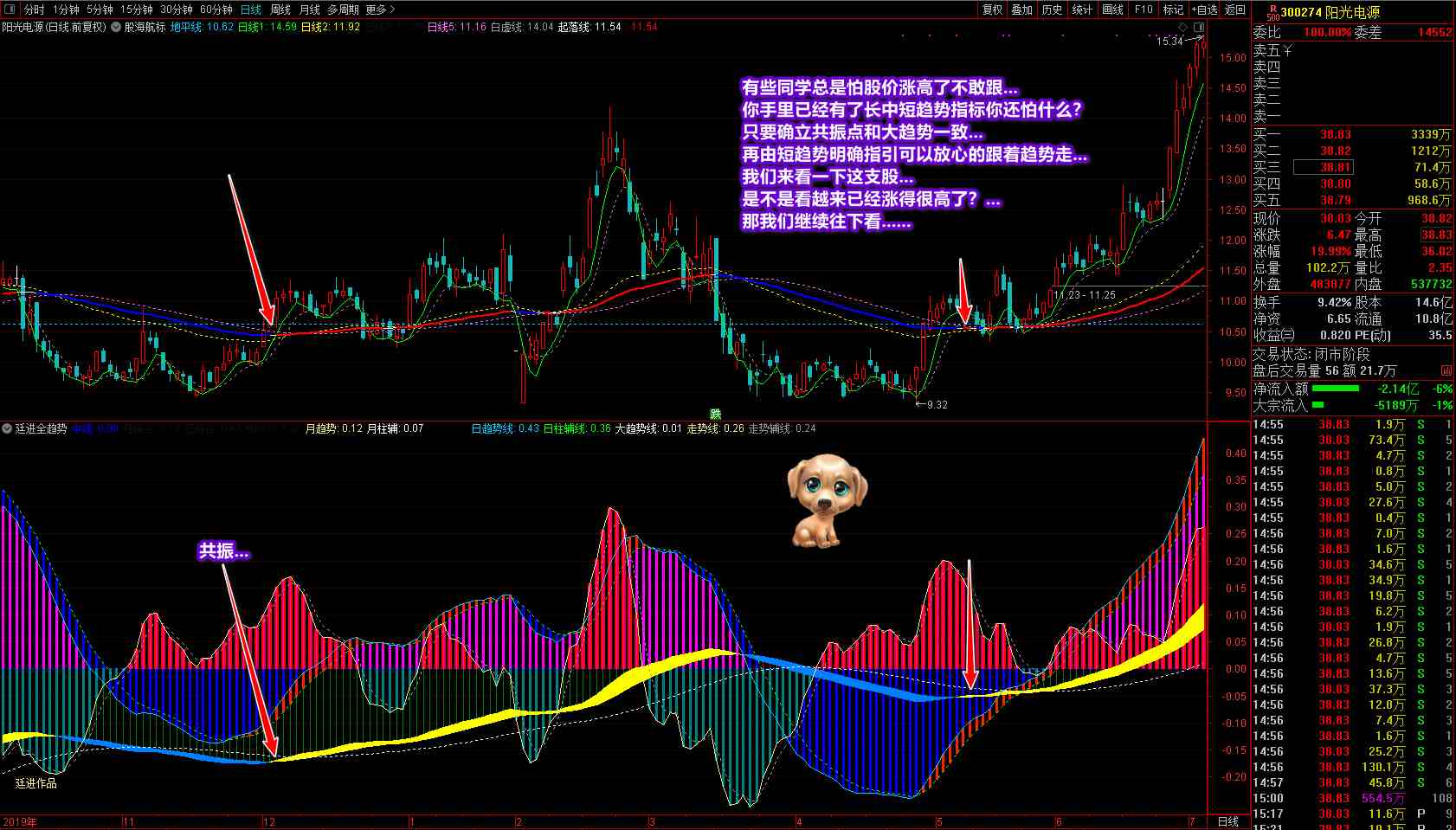Select 分时 intraday view tab
The image size is (1456, 830).
click(x=34, y=10)
